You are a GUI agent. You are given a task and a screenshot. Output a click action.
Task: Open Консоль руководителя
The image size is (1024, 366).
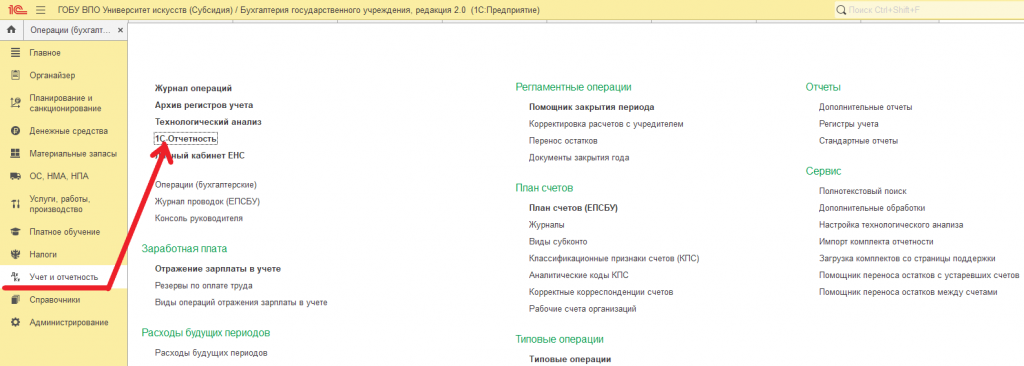tap(199, 218)
